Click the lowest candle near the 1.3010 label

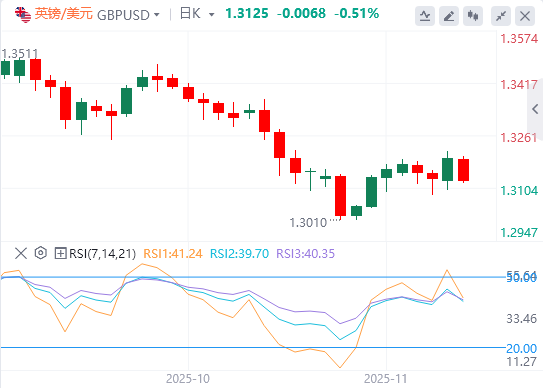(340, 196)
